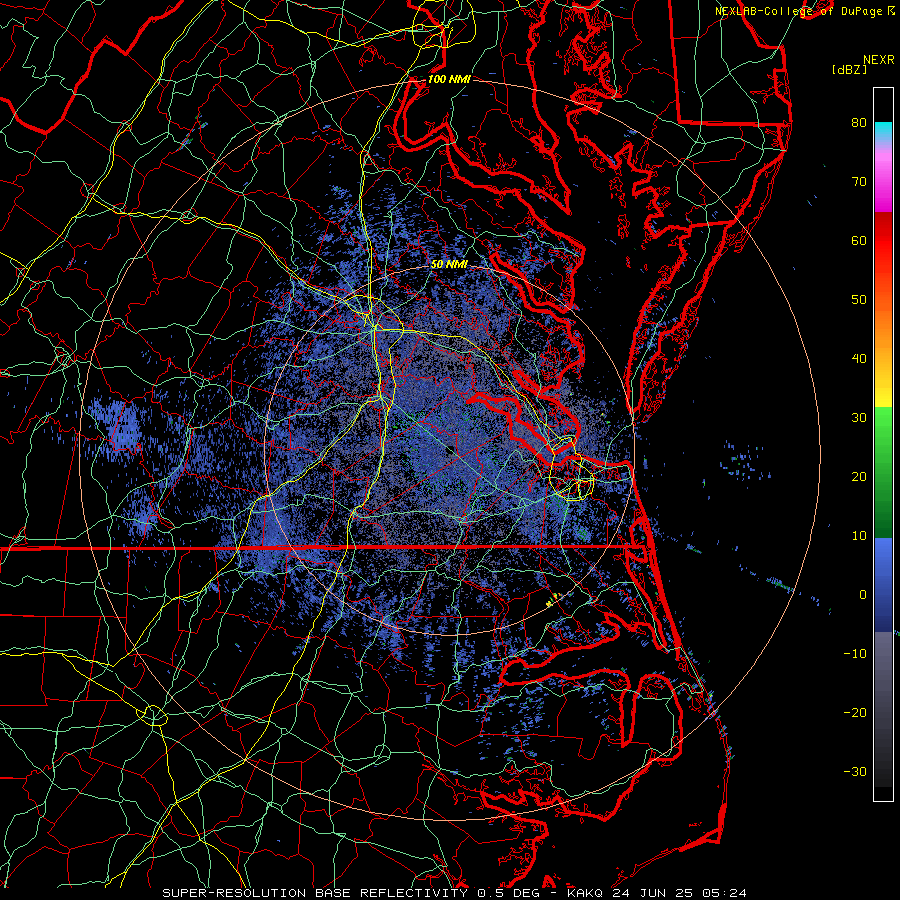Select the -10 value on dBZ scale
Image resolution: width=900 pixels, height=900 pixels.
(855, 653)
